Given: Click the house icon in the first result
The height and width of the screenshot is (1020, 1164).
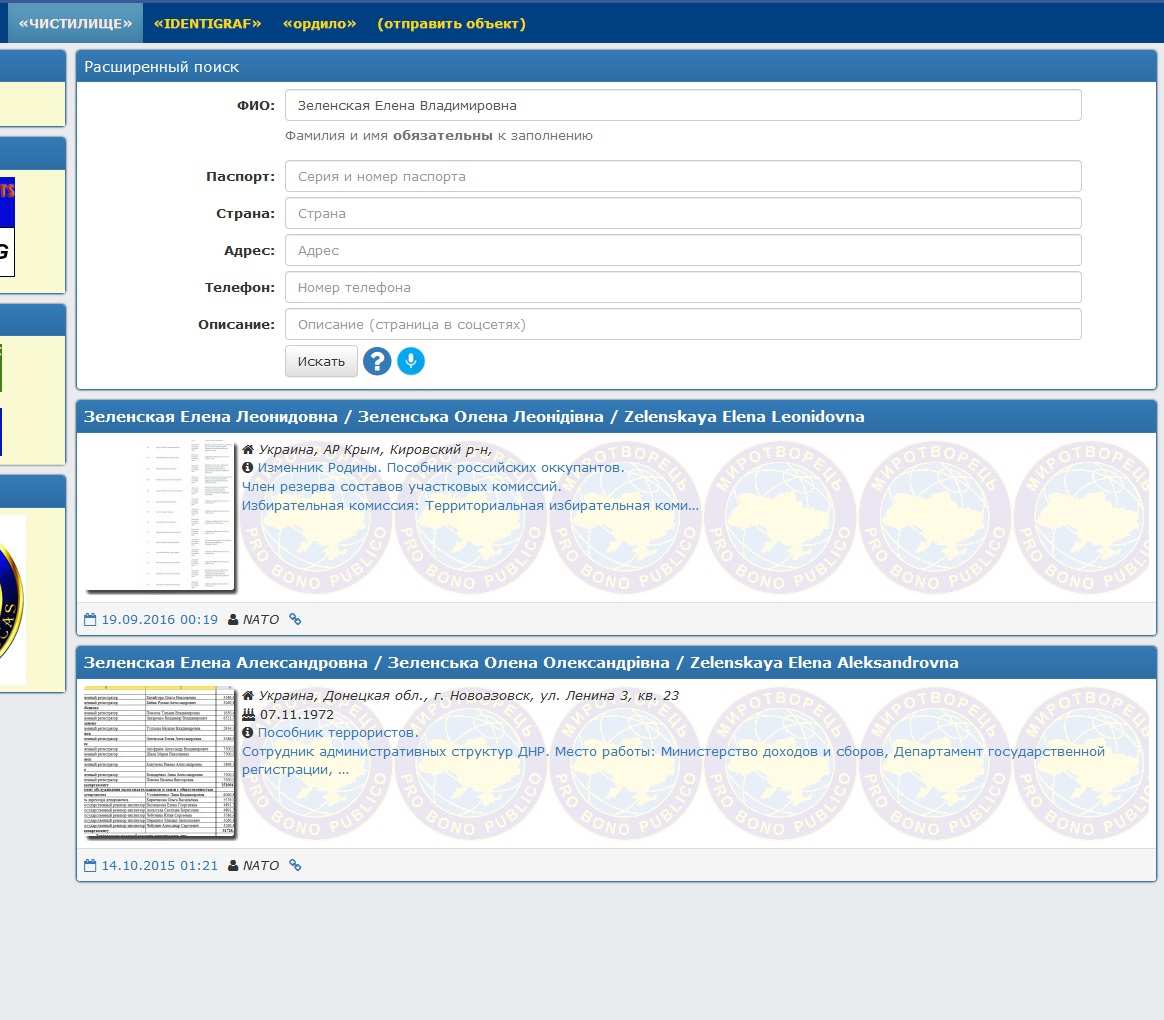Looking at the screenshot, I should pos(248,450).
